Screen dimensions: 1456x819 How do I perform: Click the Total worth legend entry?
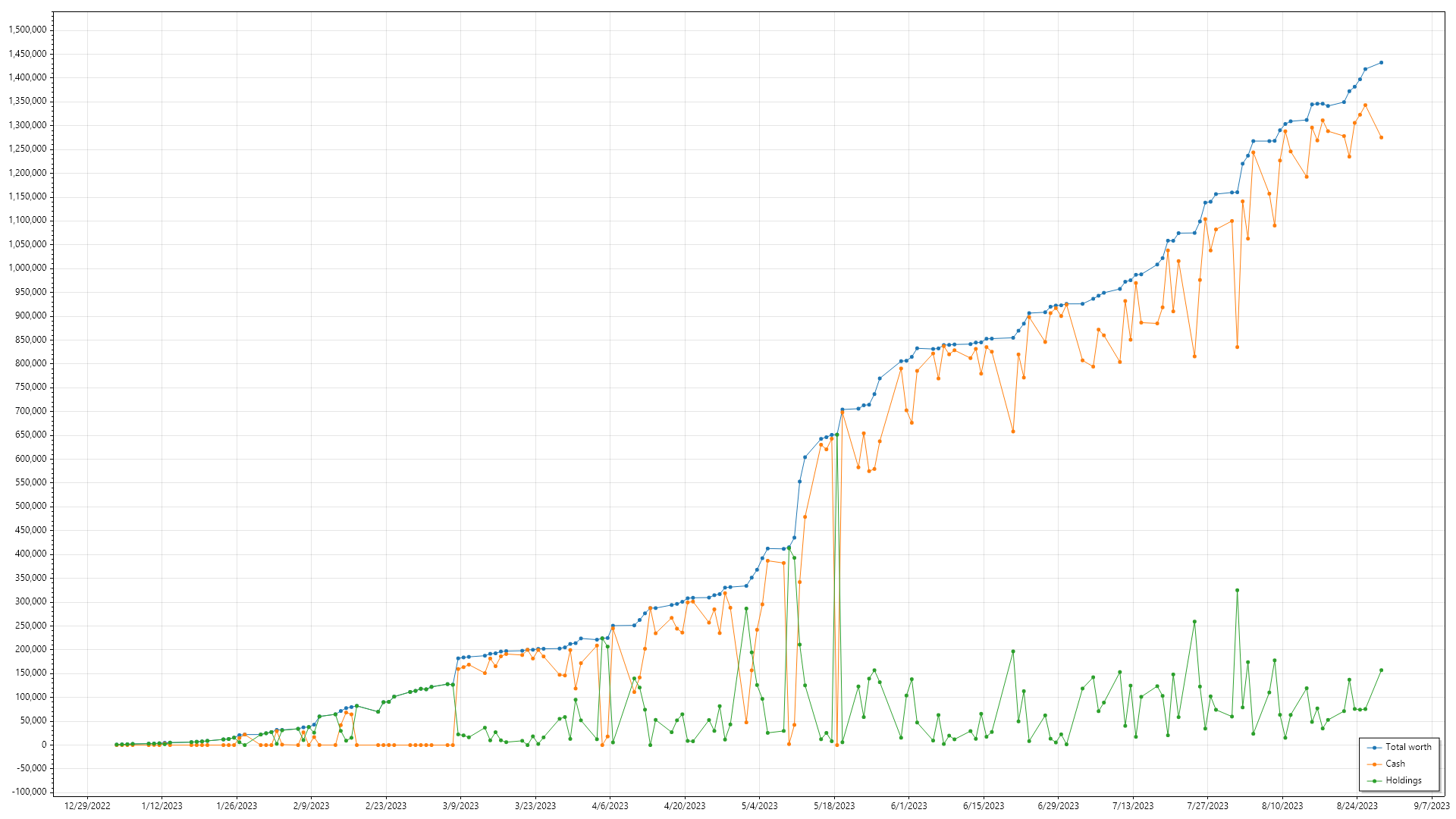point(1408,747)
